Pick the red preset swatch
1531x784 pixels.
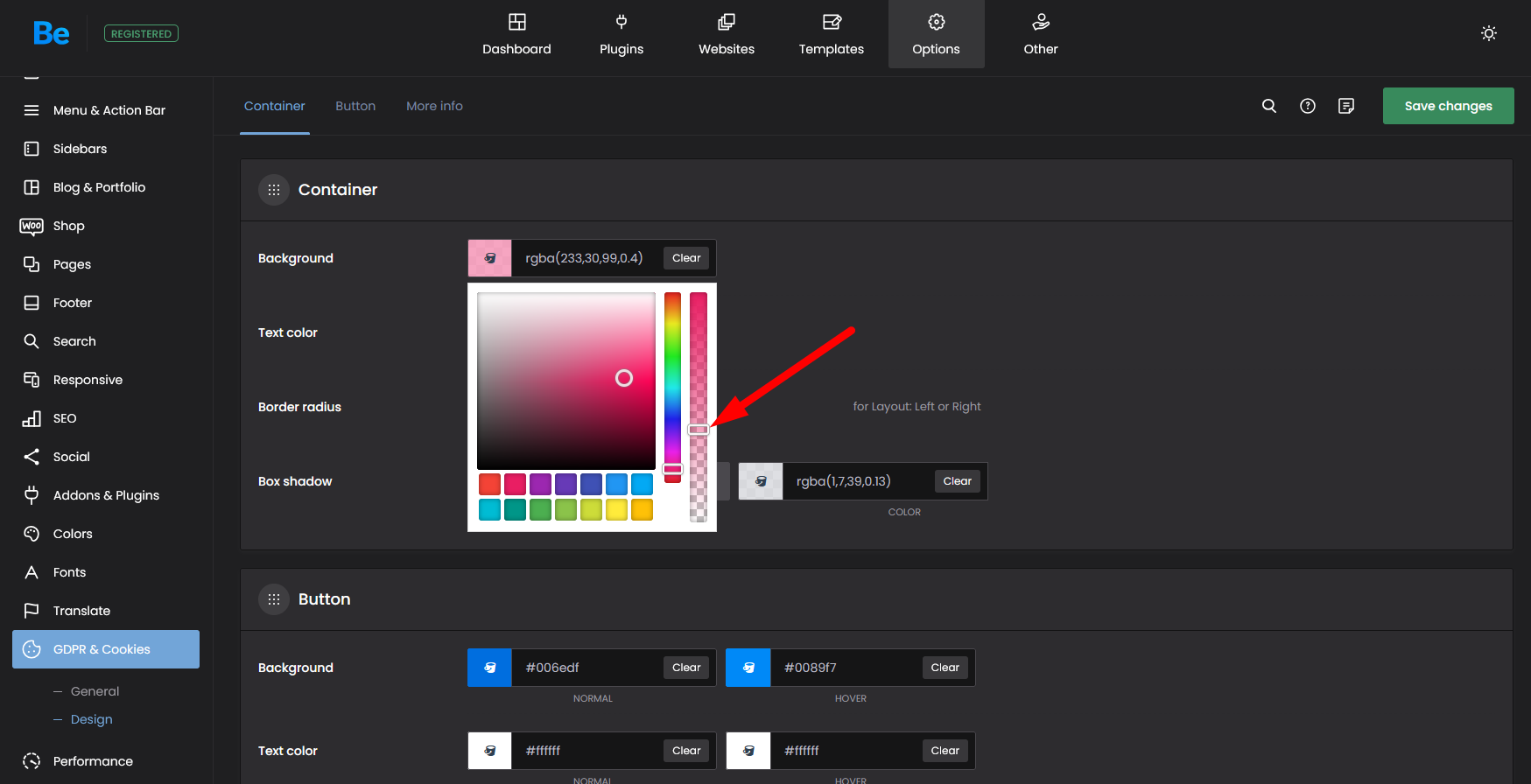coord(489,484)
